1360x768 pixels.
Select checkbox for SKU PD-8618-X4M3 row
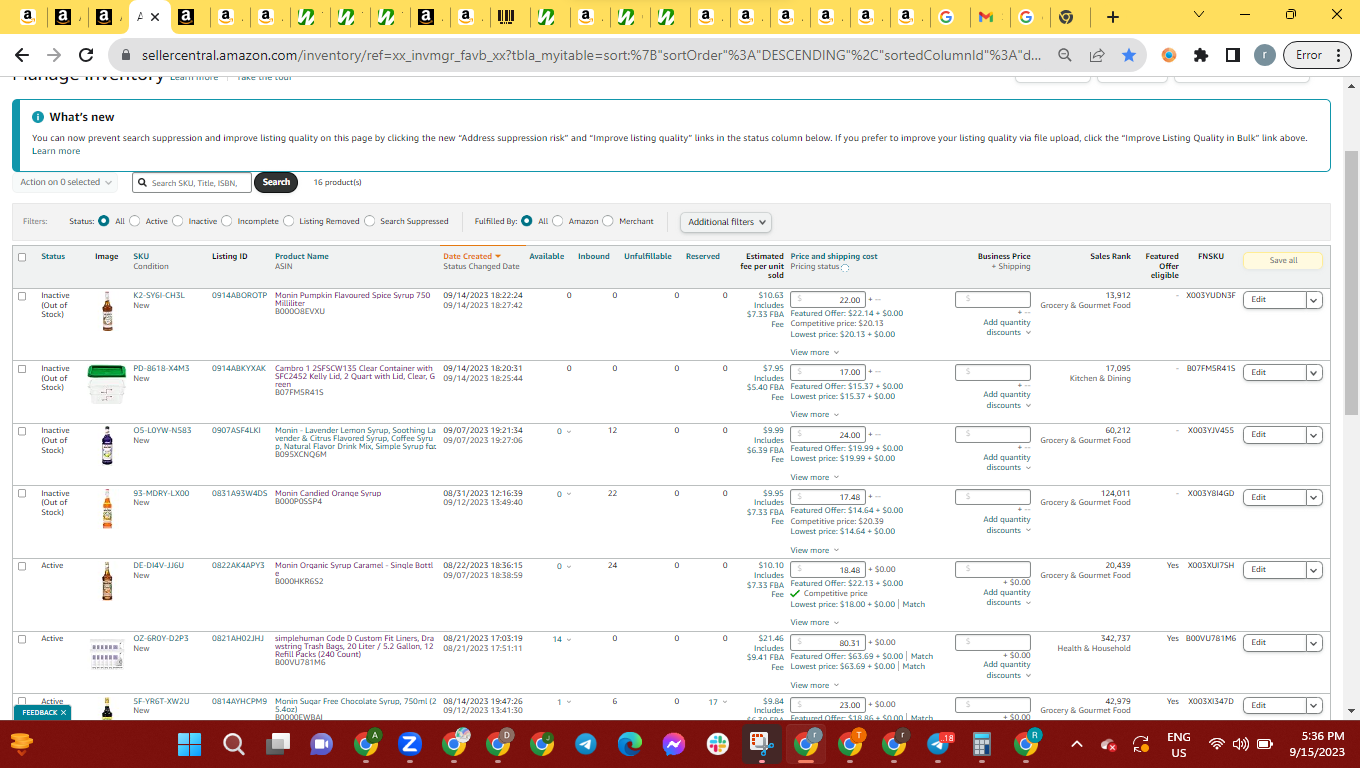[x=22, y=369]
